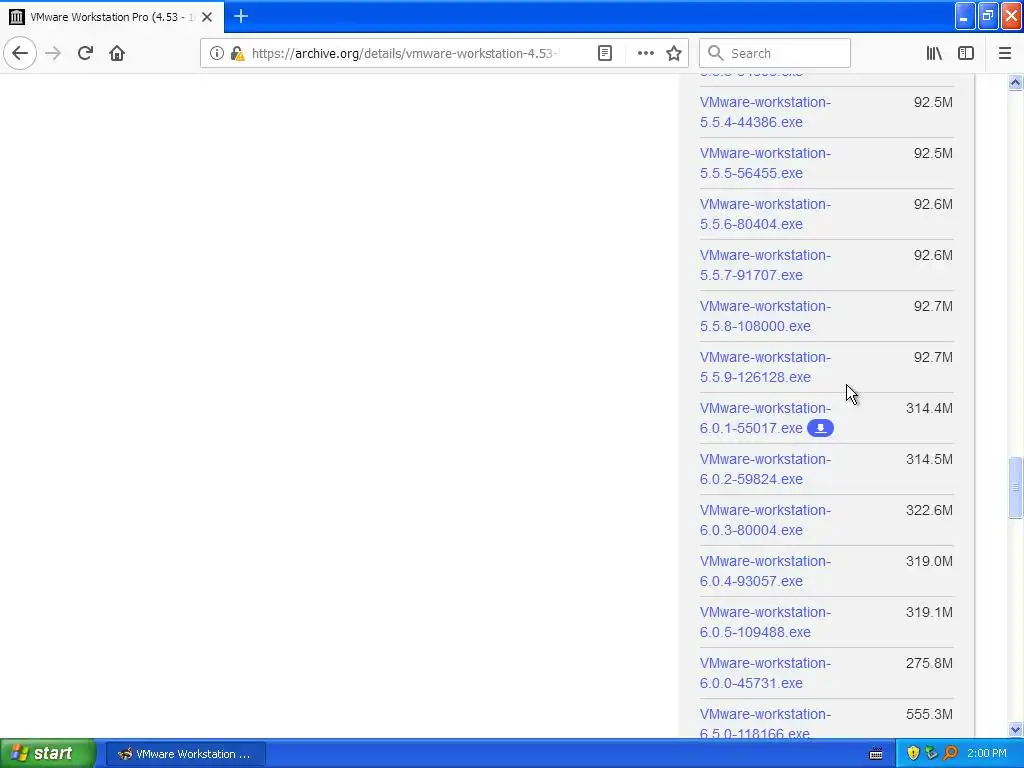
Task: Click the forward navigation arrow
Action: tap(53, 53)
